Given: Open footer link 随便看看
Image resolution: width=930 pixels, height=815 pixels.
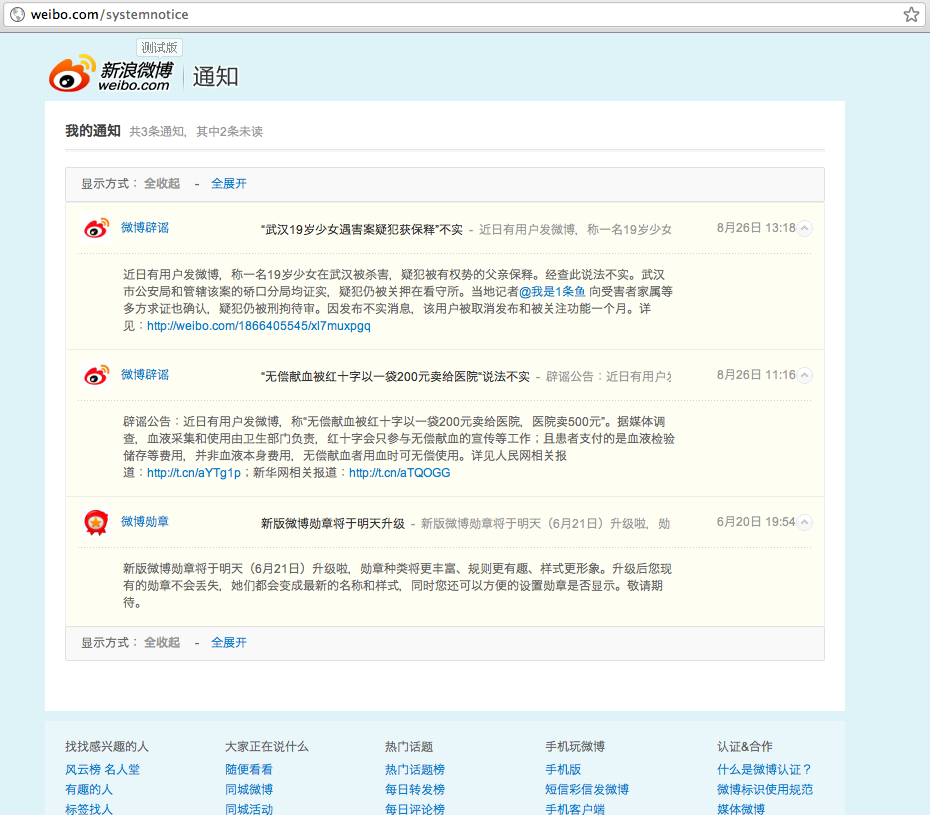Looking at the screenshot, I should tap(249, 770).
